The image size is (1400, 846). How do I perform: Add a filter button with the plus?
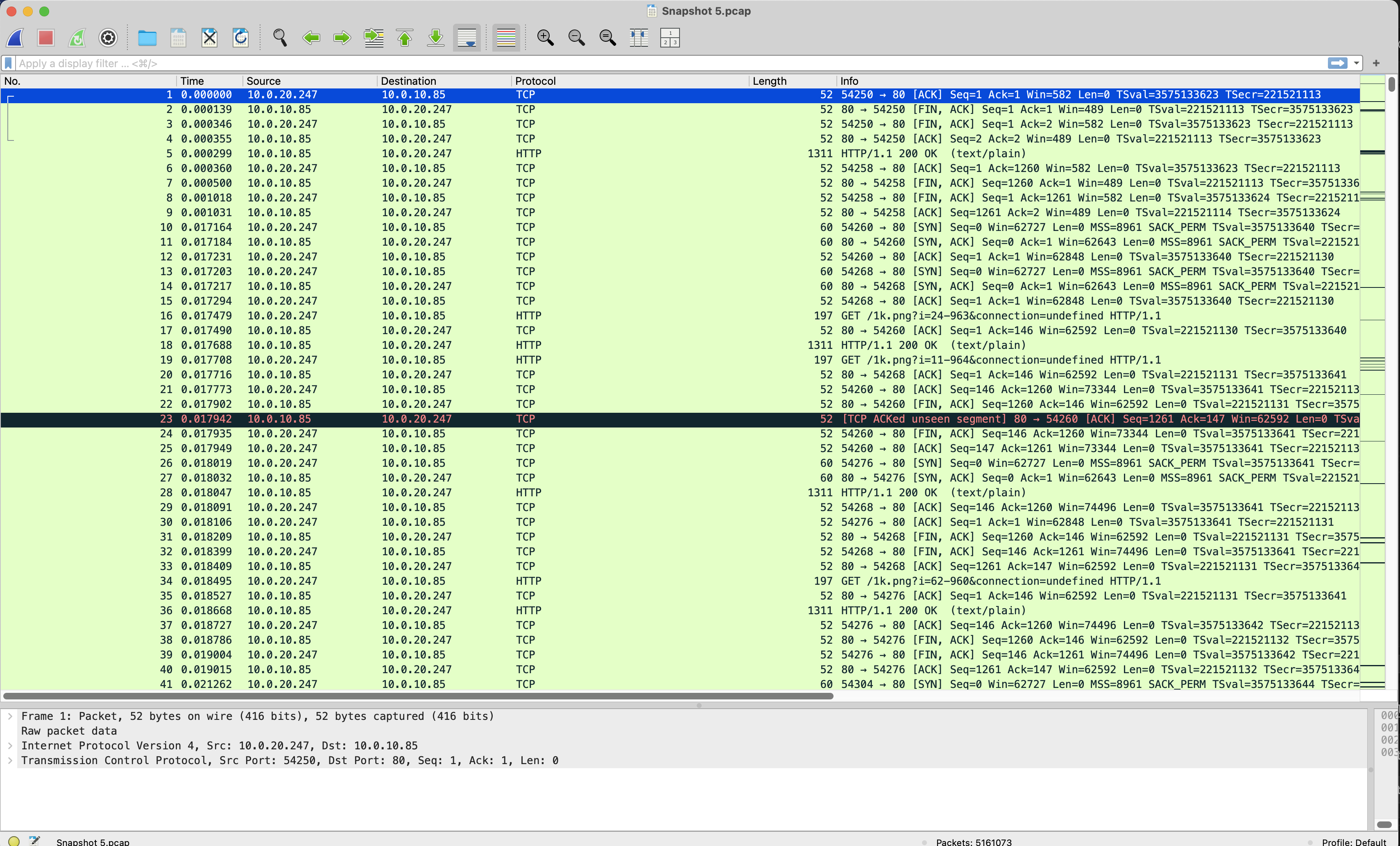click(1376, 63)
